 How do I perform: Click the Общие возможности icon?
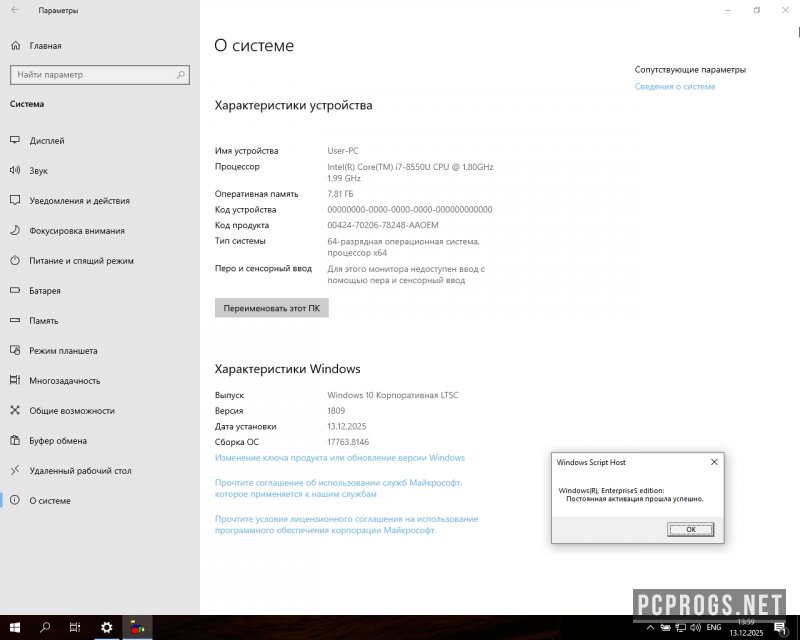(x=15, y=410)
